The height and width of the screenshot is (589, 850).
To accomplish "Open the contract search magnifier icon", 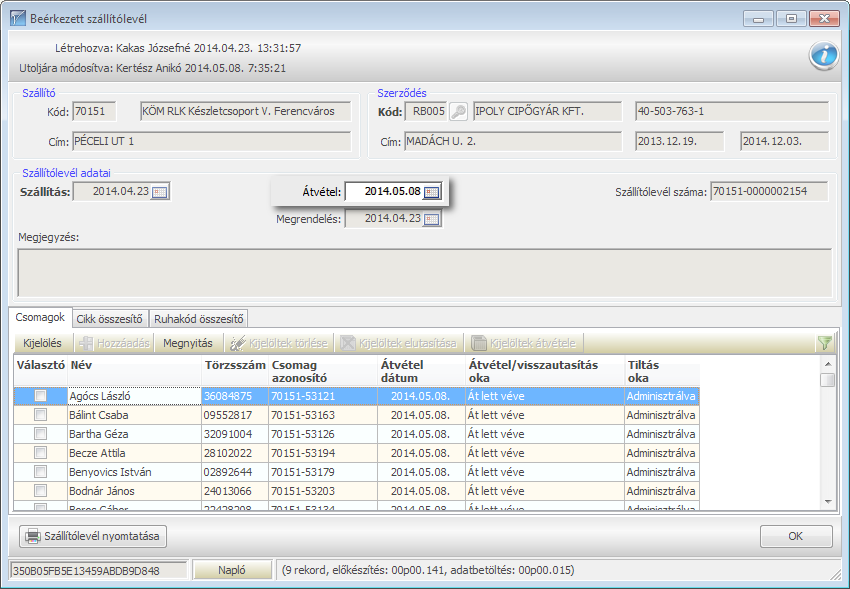I will (x=458, y=112).
